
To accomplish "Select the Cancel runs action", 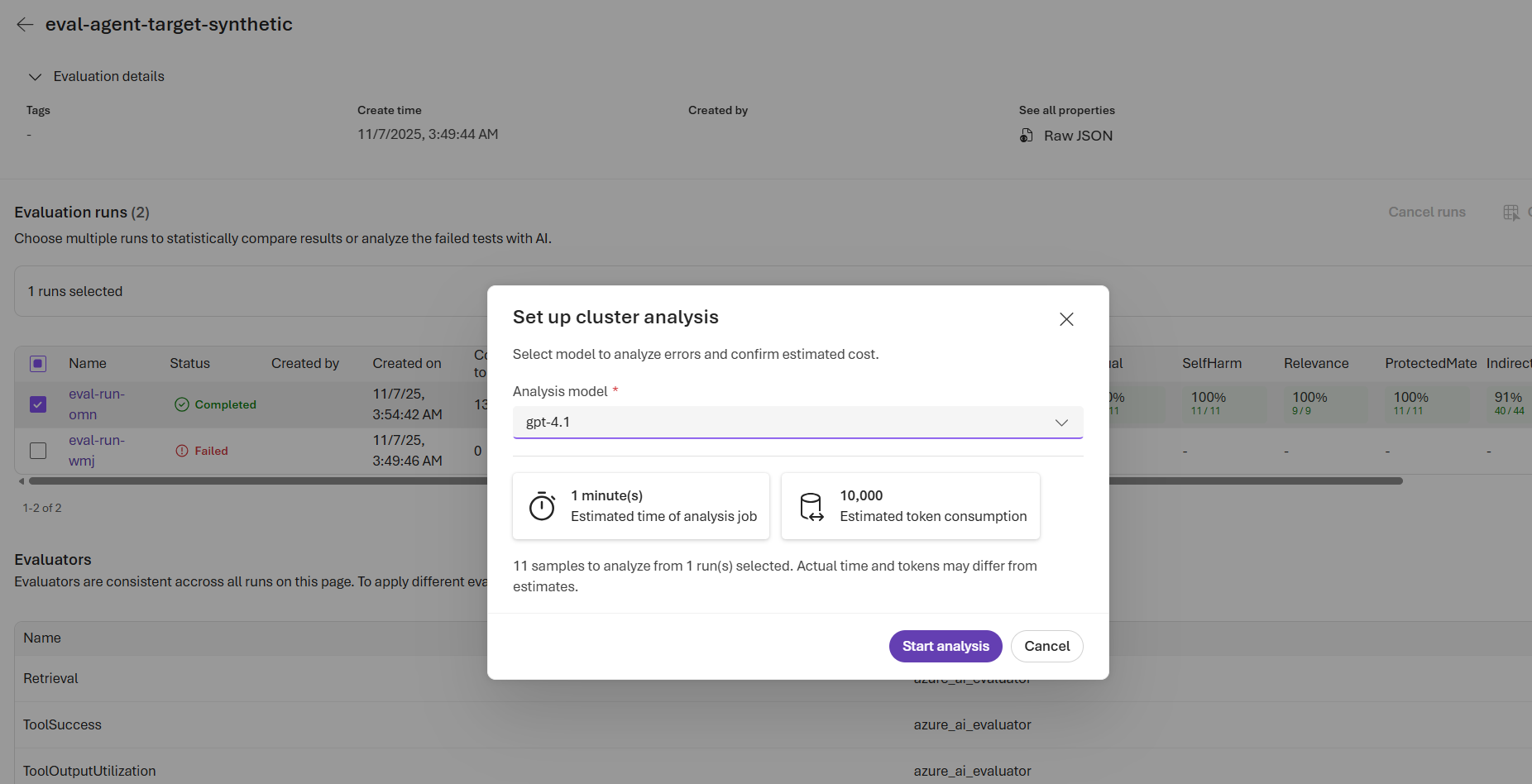I will pyautogui.click(x=1426, y=212).
